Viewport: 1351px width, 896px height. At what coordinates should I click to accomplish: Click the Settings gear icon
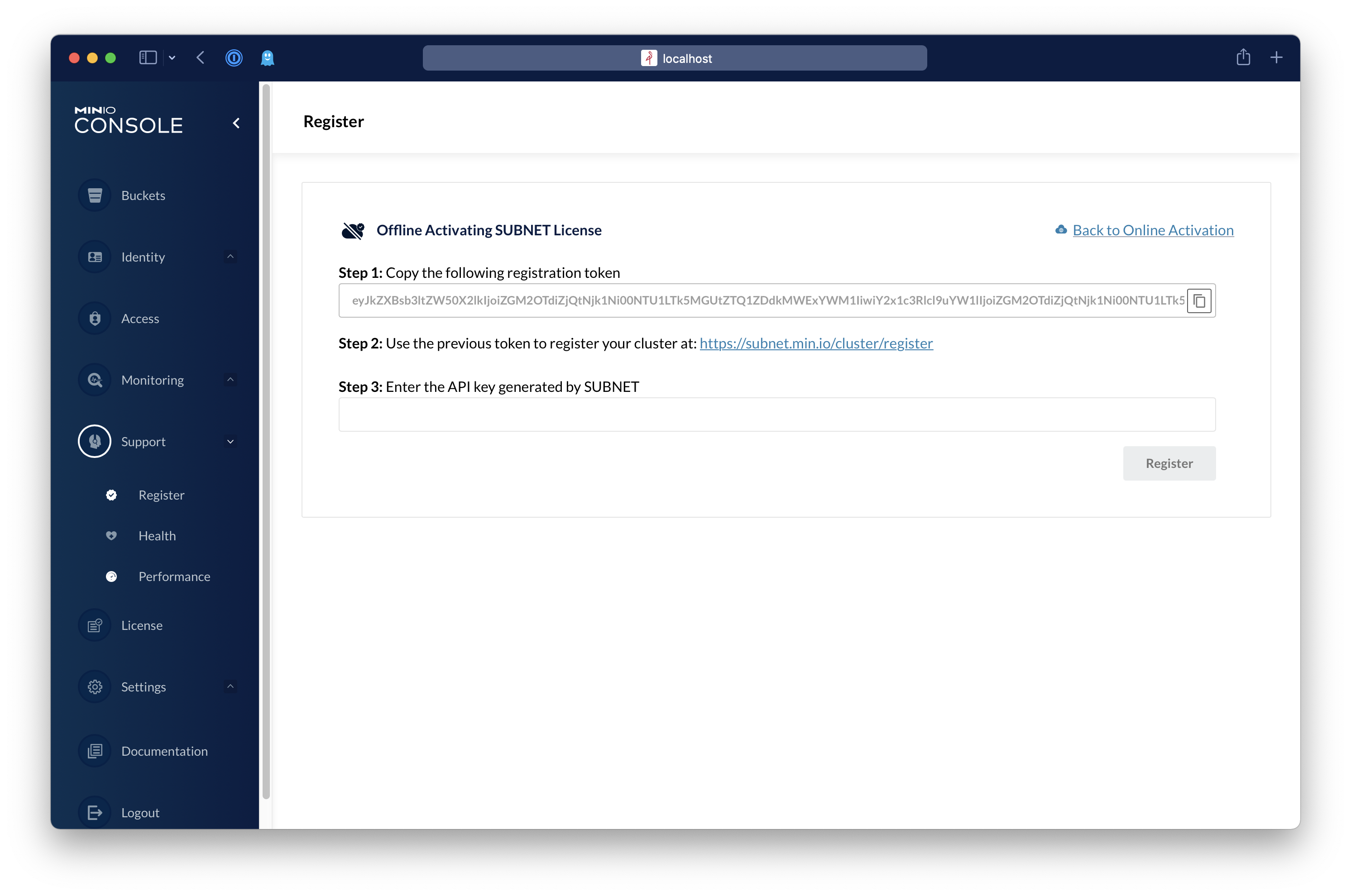coord(95,687)
